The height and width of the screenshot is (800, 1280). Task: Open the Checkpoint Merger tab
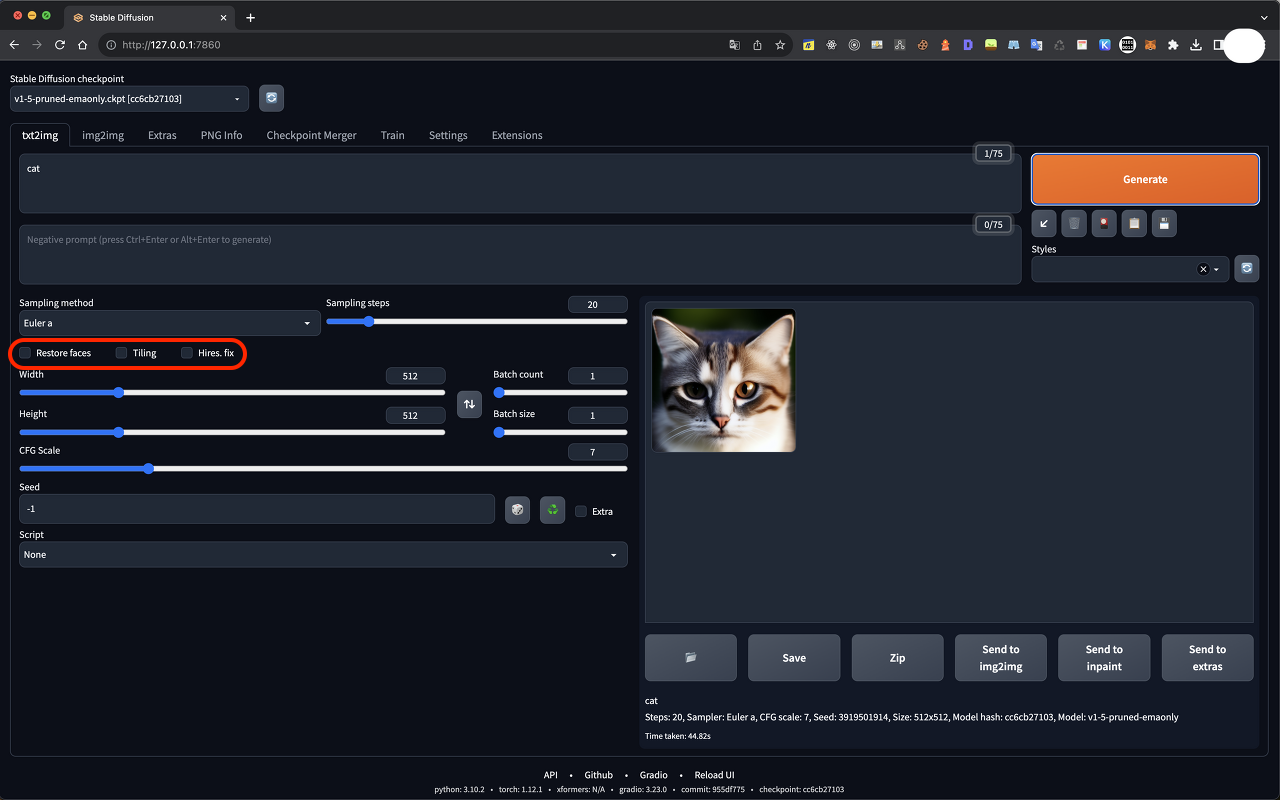[x=311, y=135]
